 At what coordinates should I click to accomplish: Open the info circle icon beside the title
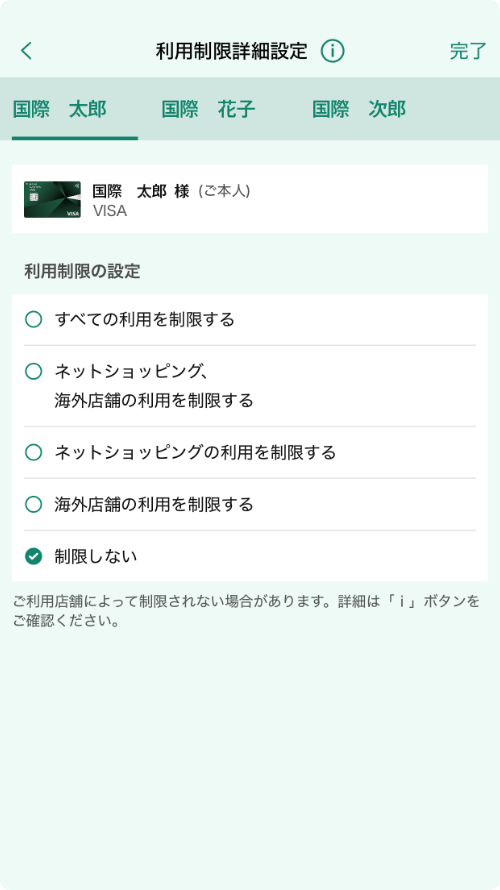point(333,51)
